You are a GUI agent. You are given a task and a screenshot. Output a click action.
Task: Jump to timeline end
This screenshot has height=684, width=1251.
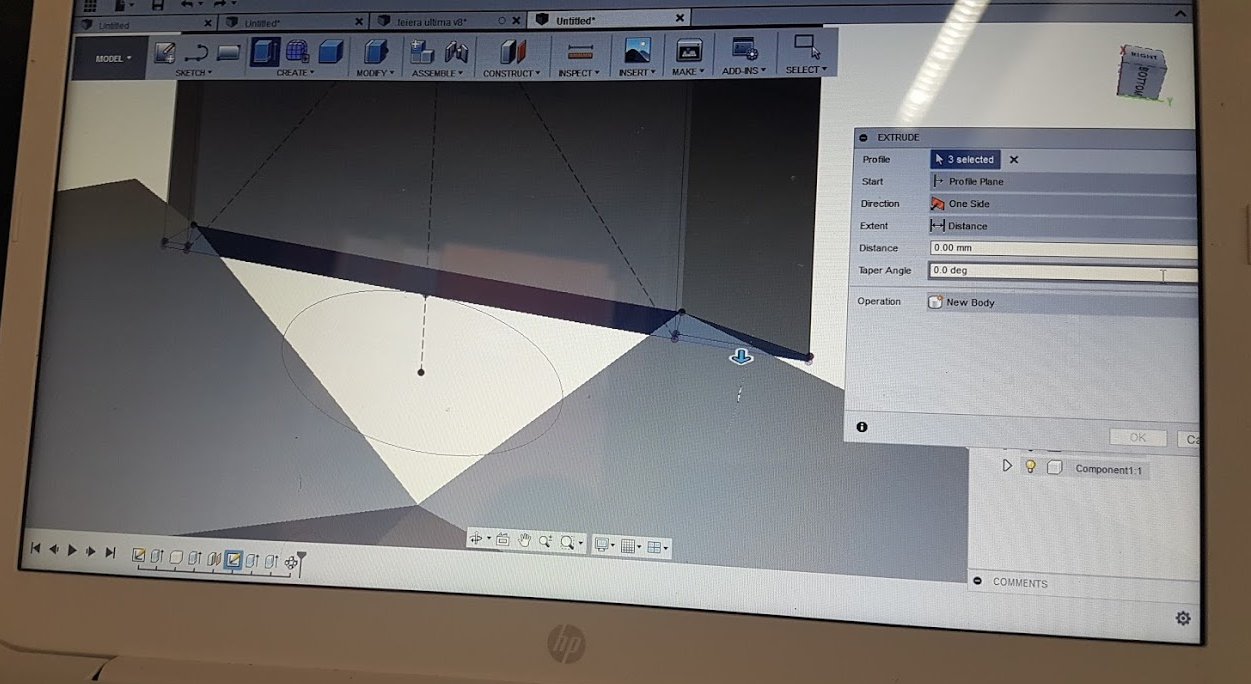coord(111,551)
